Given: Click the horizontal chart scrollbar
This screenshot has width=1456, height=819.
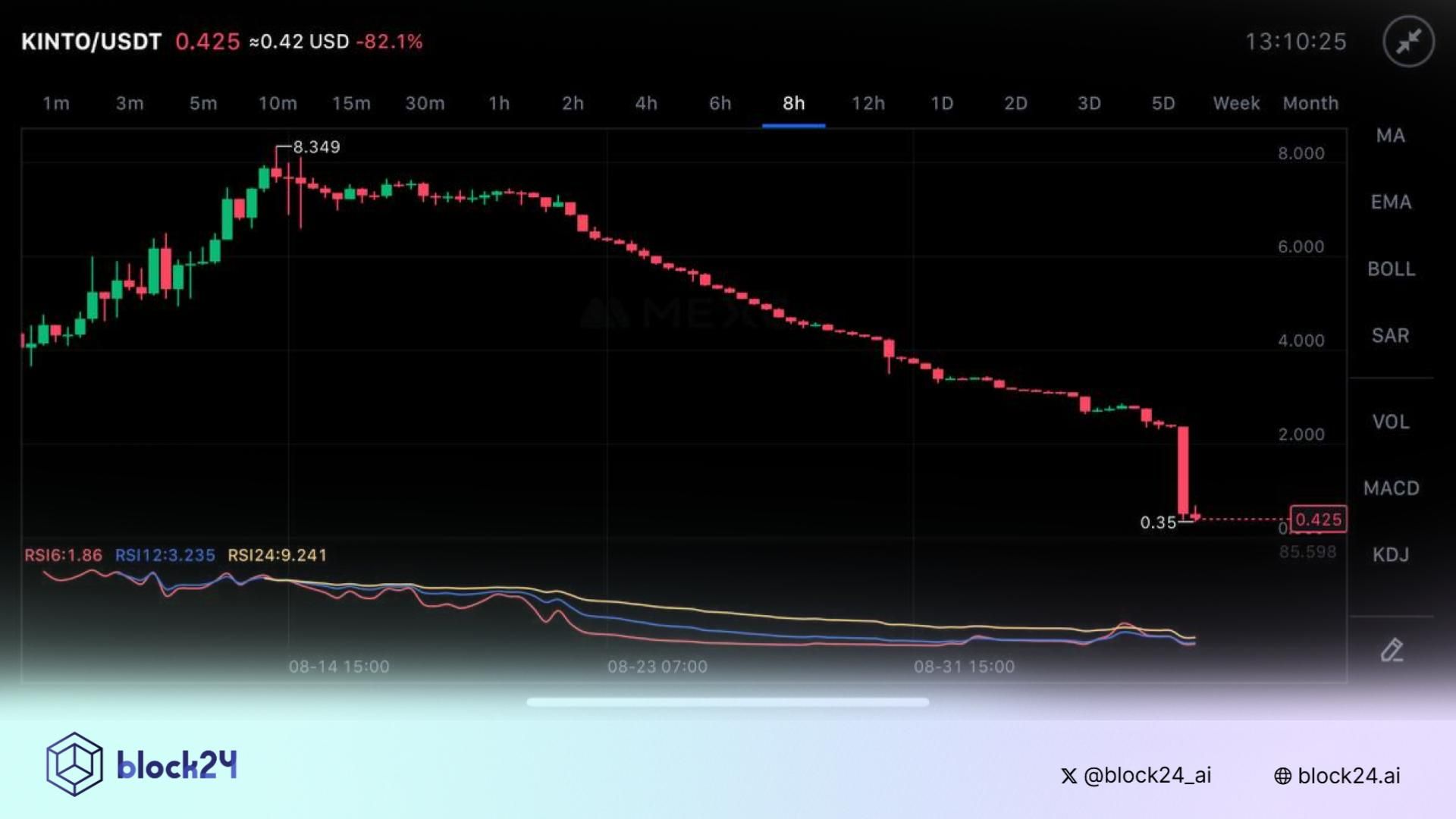Looking at the screenshot, I should [x=728, y=702].
